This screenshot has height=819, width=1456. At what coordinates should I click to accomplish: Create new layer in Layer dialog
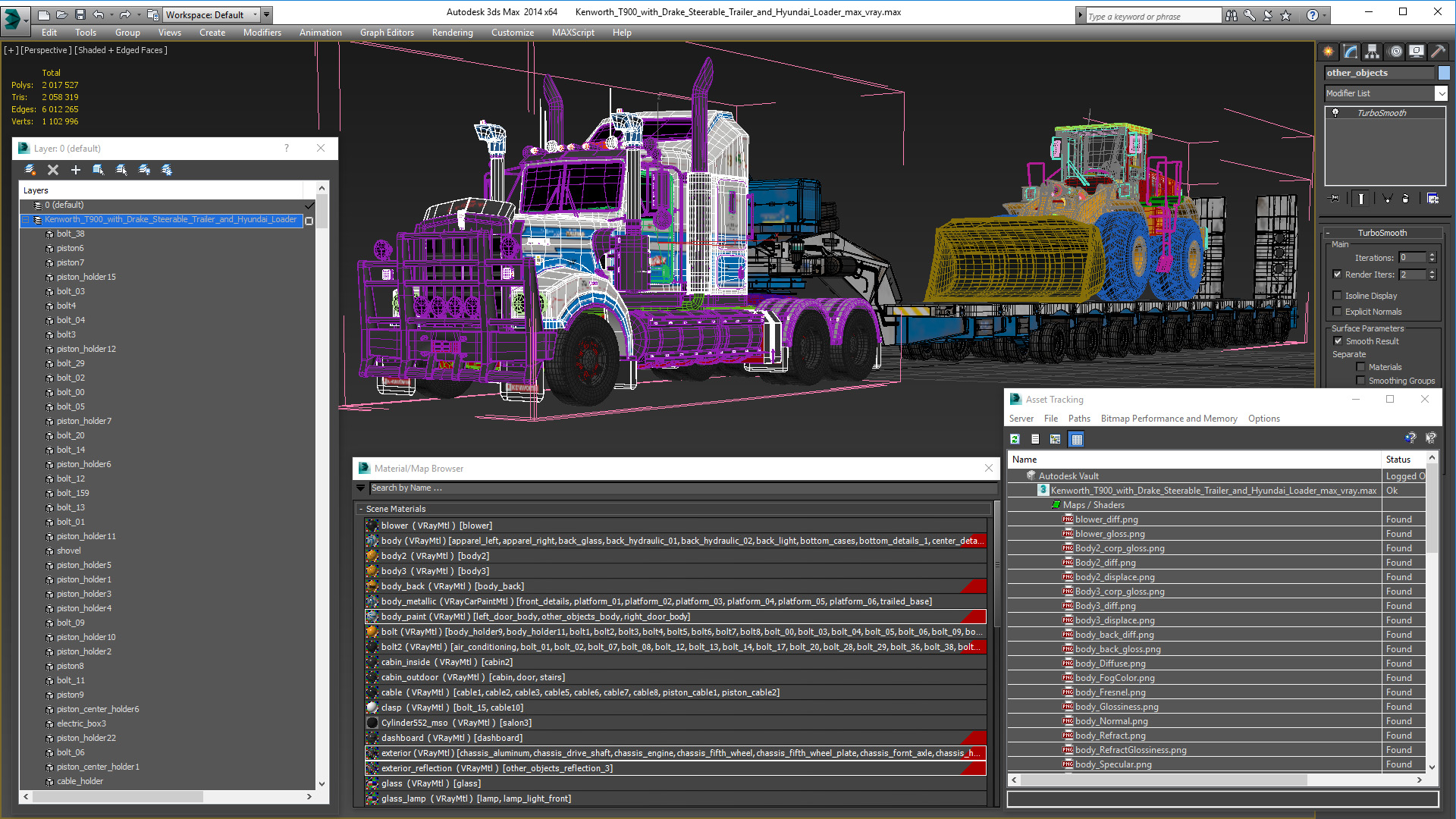click(x=30, y=170)
